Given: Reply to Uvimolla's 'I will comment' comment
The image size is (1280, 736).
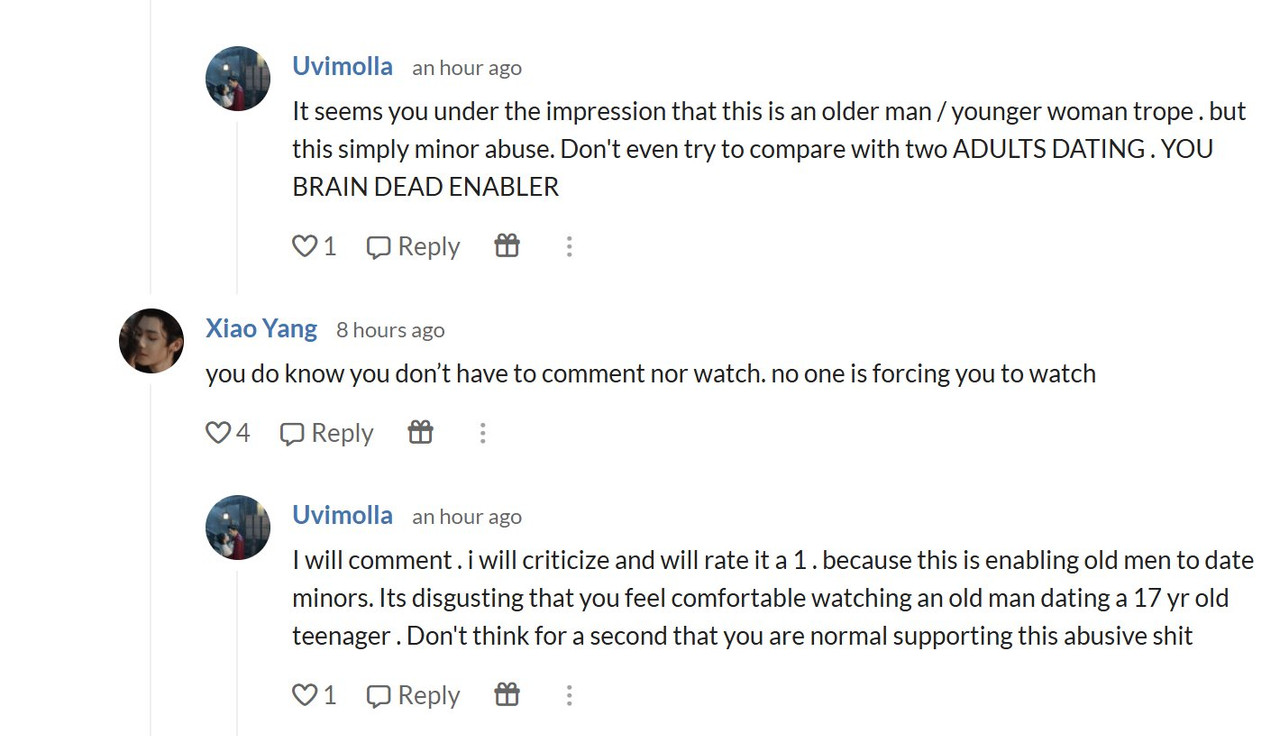Looking at the screenshot, I should click(x=413, y=695).
